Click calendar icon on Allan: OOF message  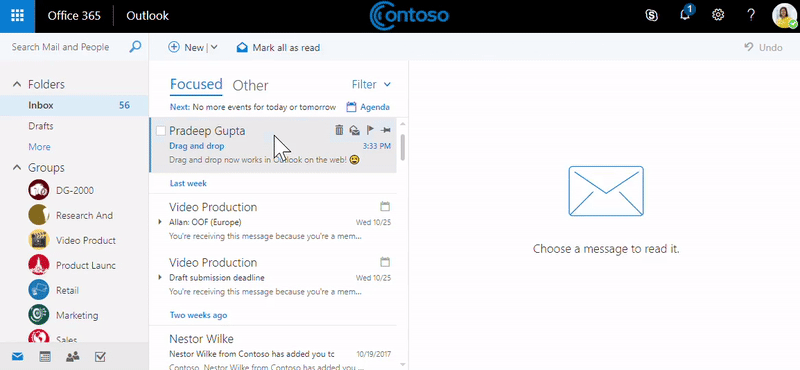point(385,206)
